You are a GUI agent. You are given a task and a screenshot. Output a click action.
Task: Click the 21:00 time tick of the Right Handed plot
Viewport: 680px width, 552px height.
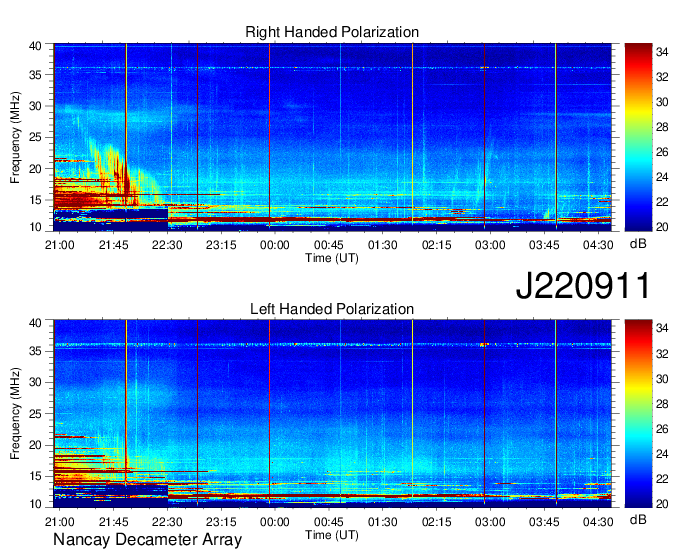pyautogui.click(x=59, y=245)
